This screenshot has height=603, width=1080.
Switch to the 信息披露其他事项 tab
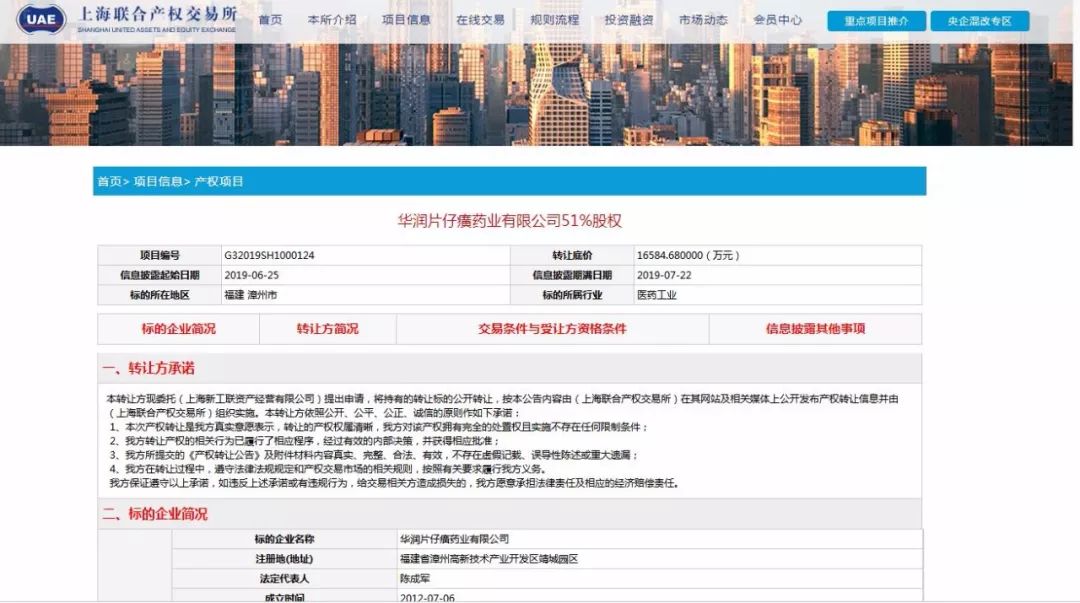click(816, 329)
